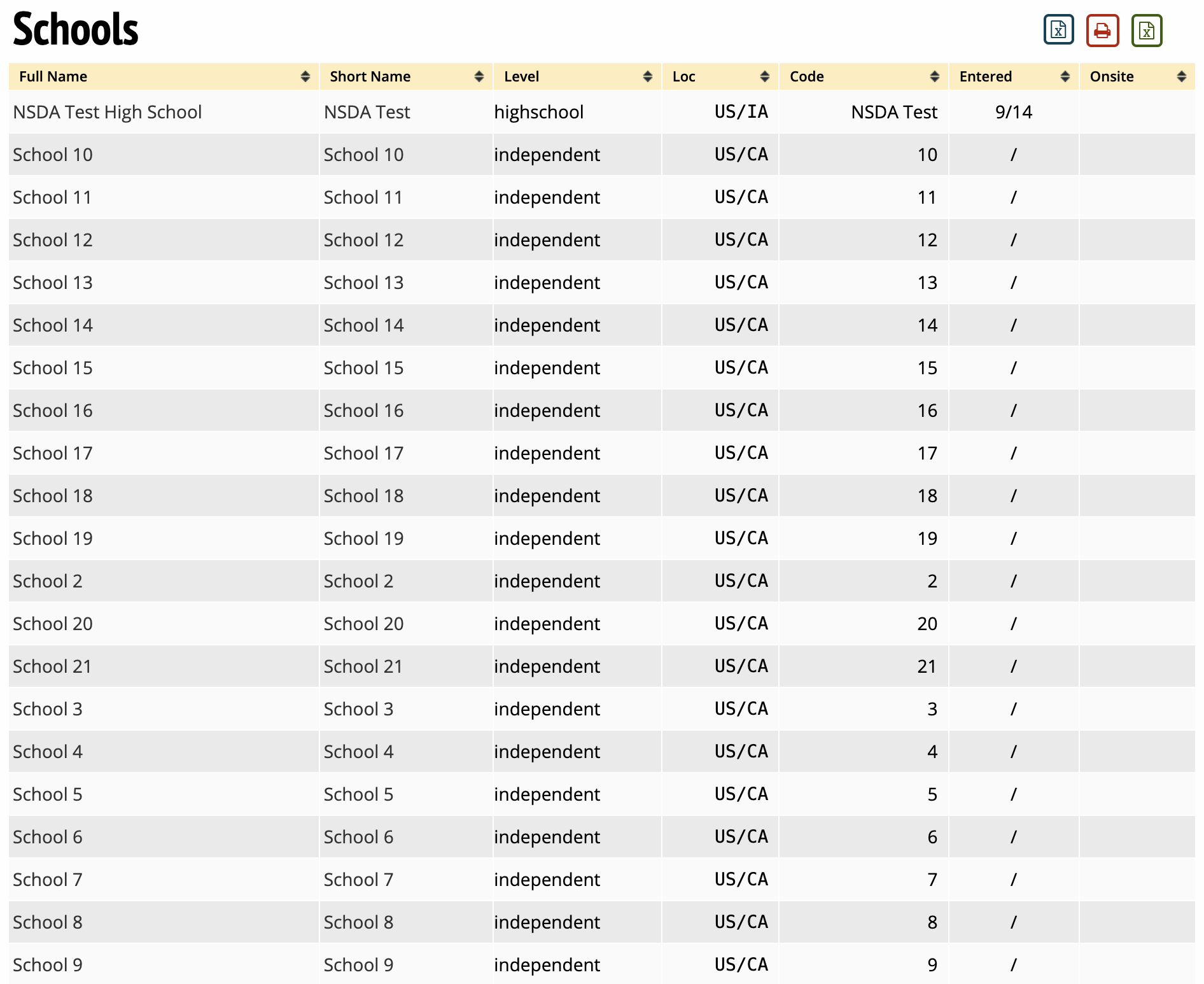This screenshot has height=984, width=1204.
Task: Click the blue spreadsheet export icon
Action: point(1058,30)
